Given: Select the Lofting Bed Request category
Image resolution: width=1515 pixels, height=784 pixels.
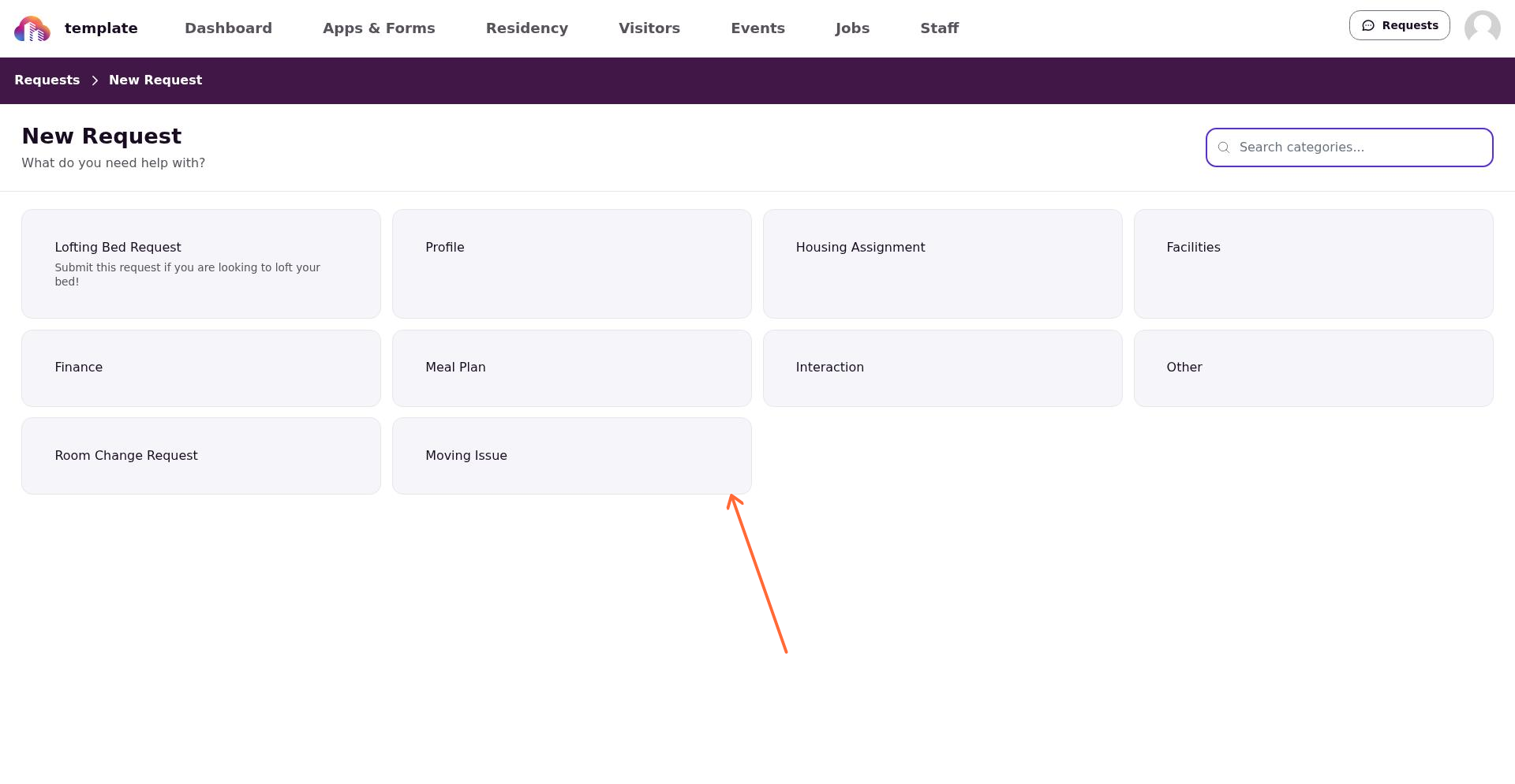Looking at the screenshot, I should pyautogui.click(x=201, y=264).
